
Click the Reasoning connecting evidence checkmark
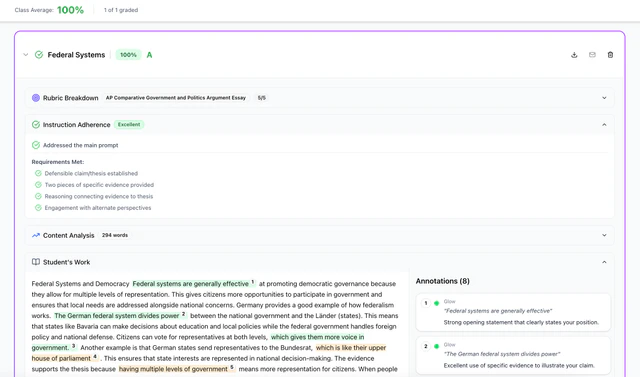coord(38,196)
